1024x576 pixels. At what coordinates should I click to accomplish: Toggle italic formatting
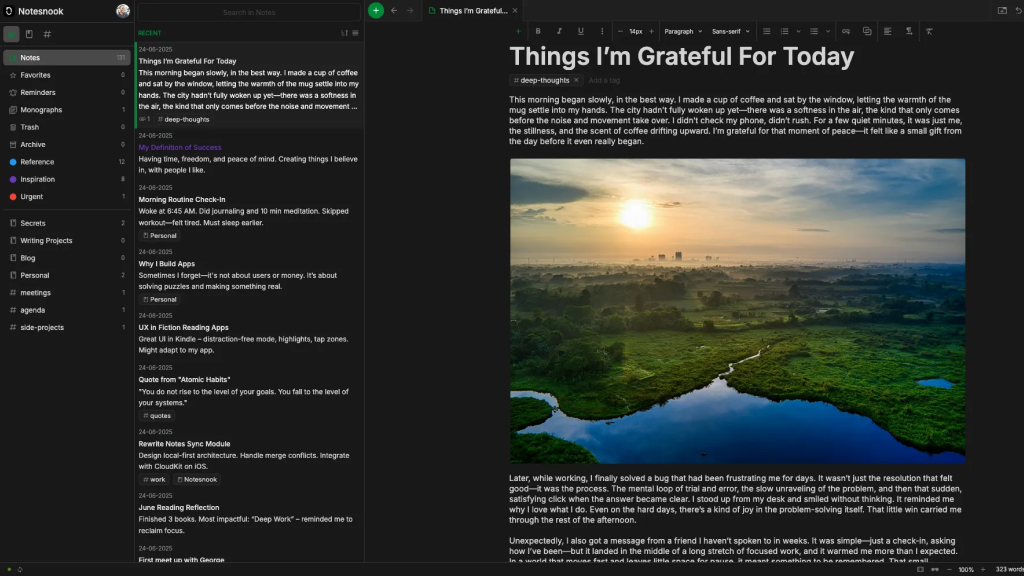pos(559,31)
